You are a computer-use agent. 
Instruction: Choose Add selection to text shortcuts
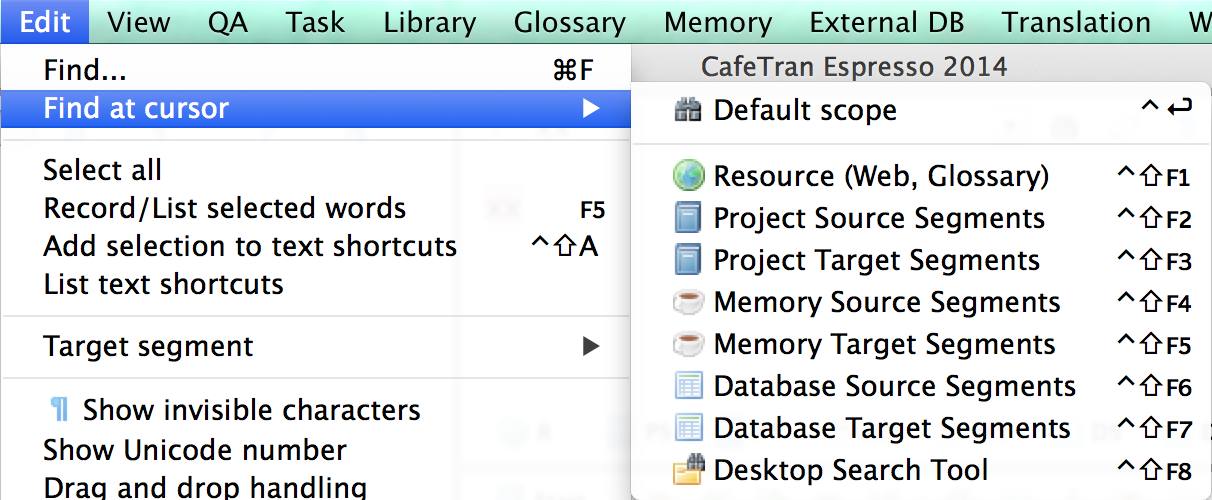tap(250, 246)
